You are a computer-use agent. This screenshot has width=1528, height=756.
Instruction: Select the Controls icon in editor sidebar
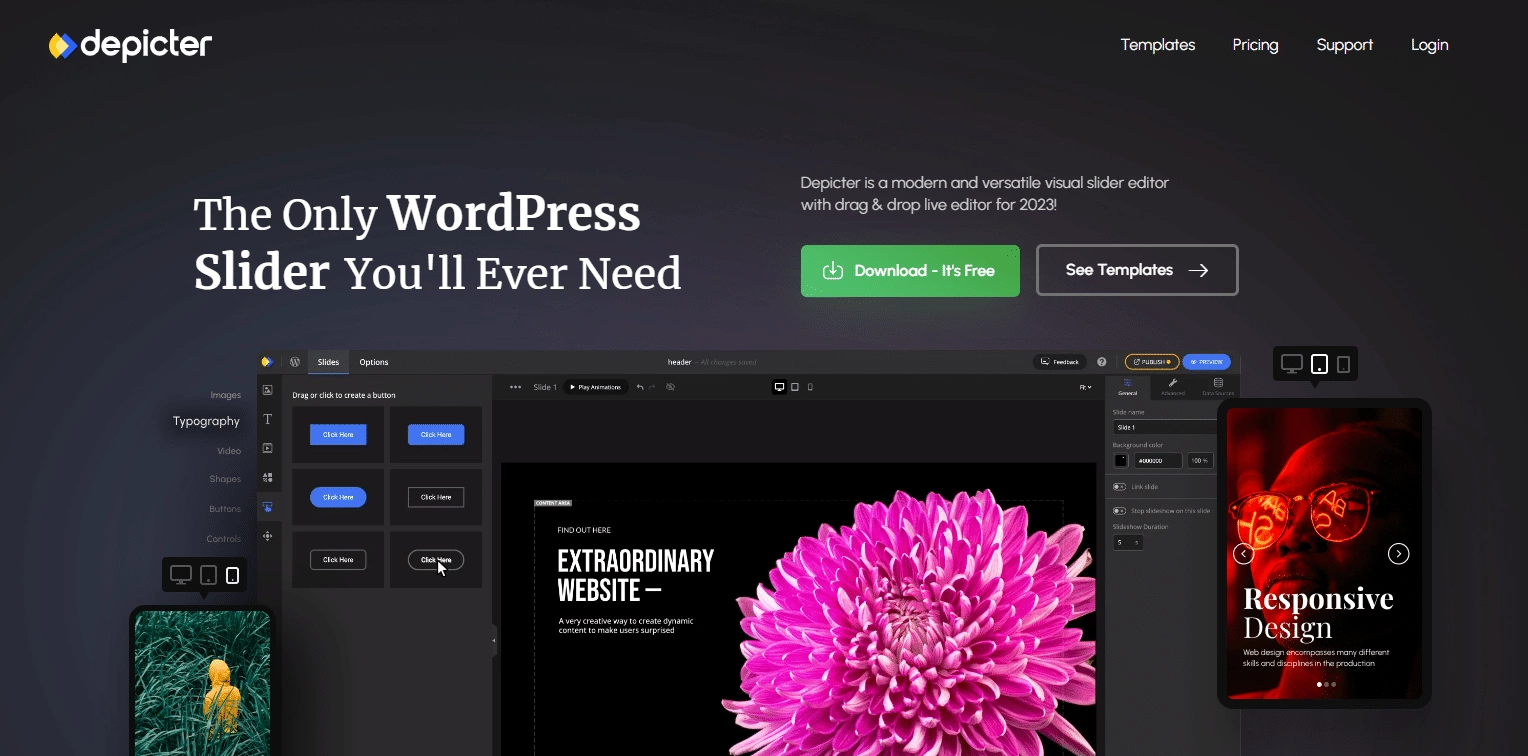pos(267,536)
